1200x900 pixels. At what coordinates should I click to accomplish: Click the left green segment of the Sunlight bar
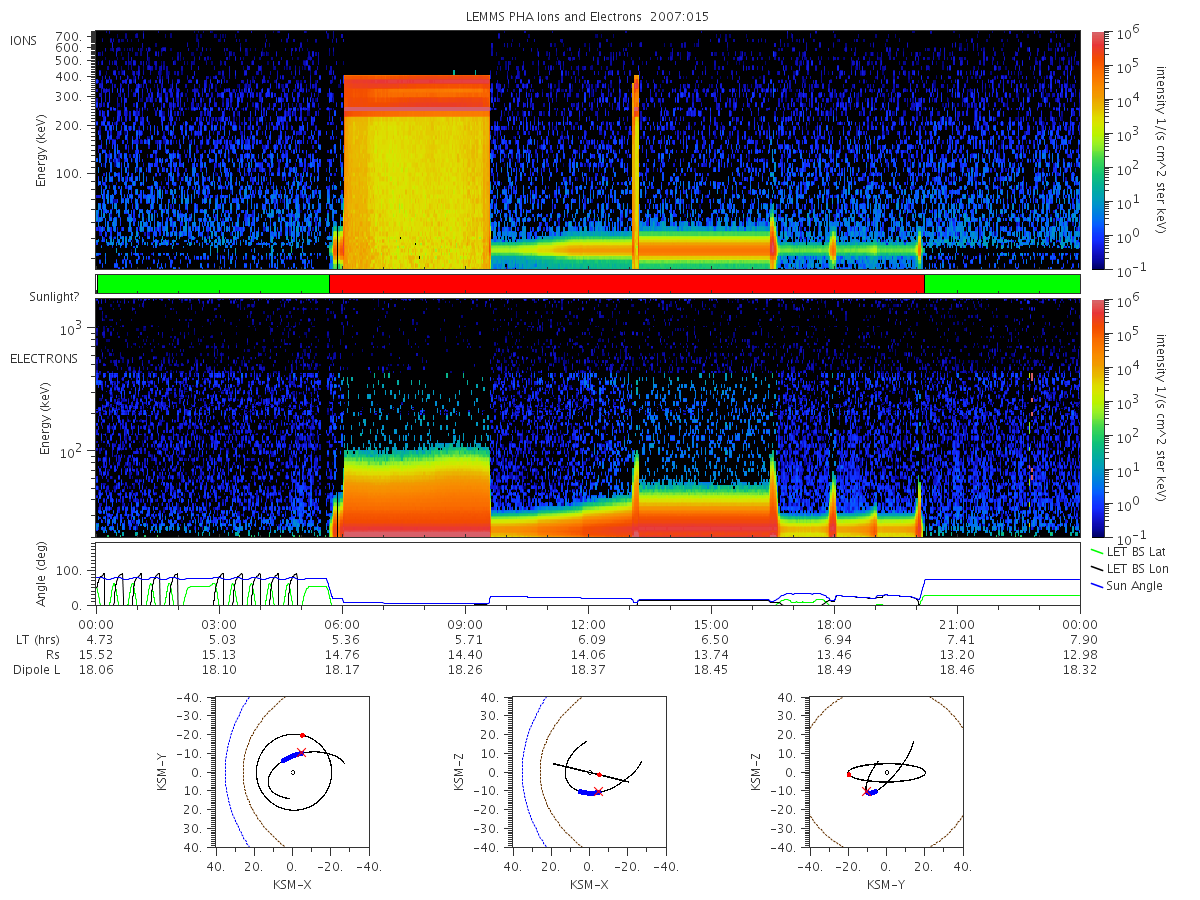(213, 284)
